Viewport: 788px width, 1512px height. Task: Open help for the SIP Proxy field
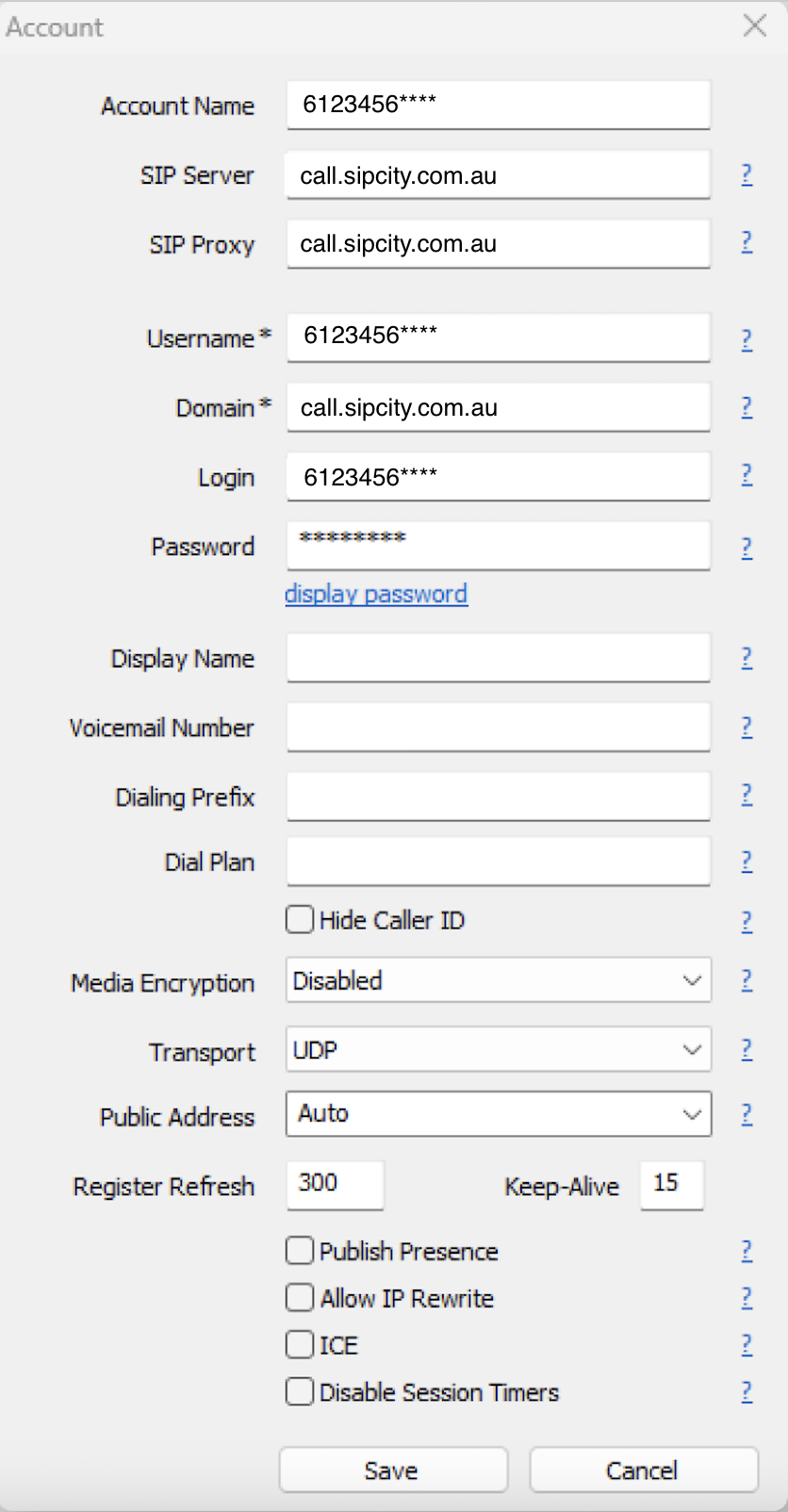747,242
